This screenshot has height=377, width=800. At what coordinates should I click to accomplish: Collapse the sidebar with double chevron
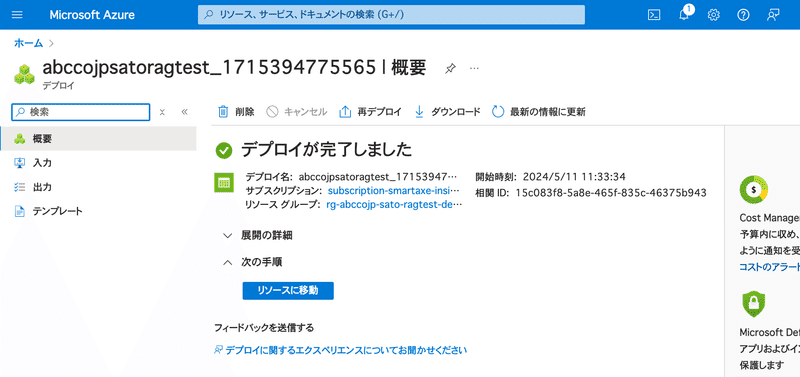[x=185, y=112]
